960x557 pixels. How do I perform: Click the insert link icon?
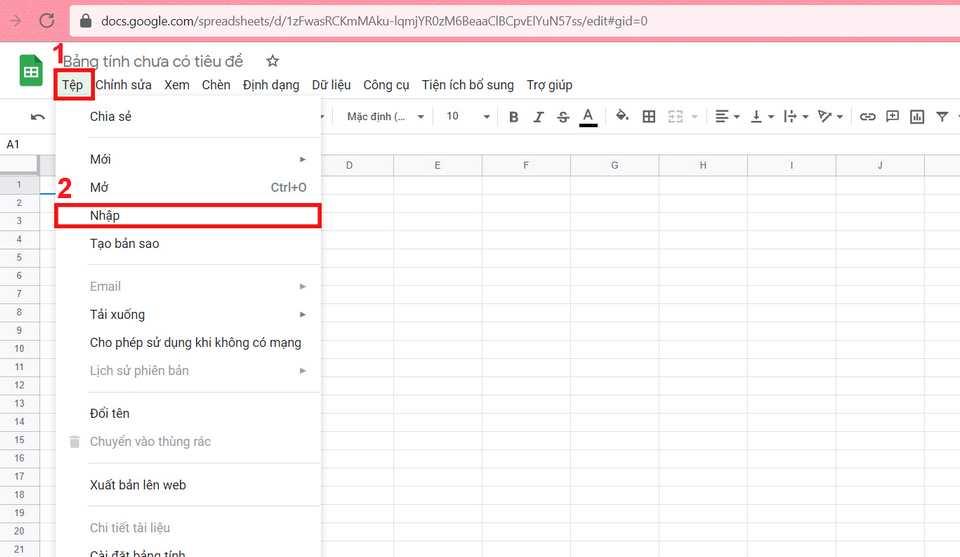click(867, 117)
